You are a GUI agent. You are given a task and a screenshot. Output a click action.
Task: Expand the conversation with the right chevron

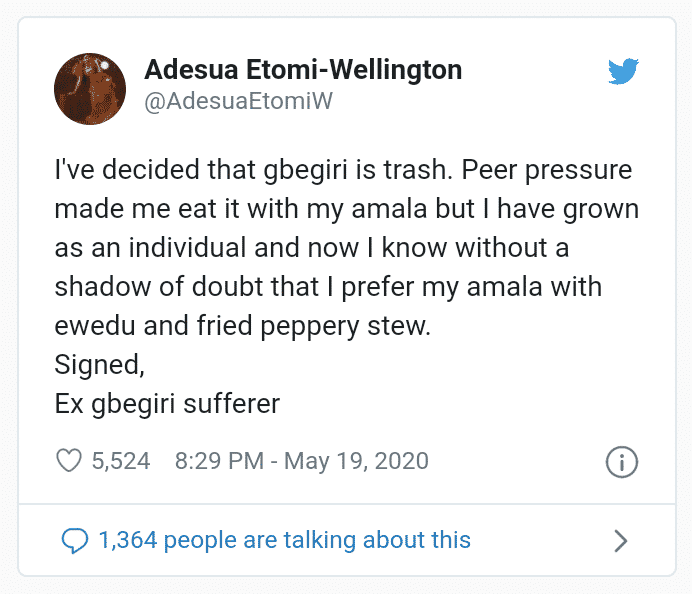[620, 541]
